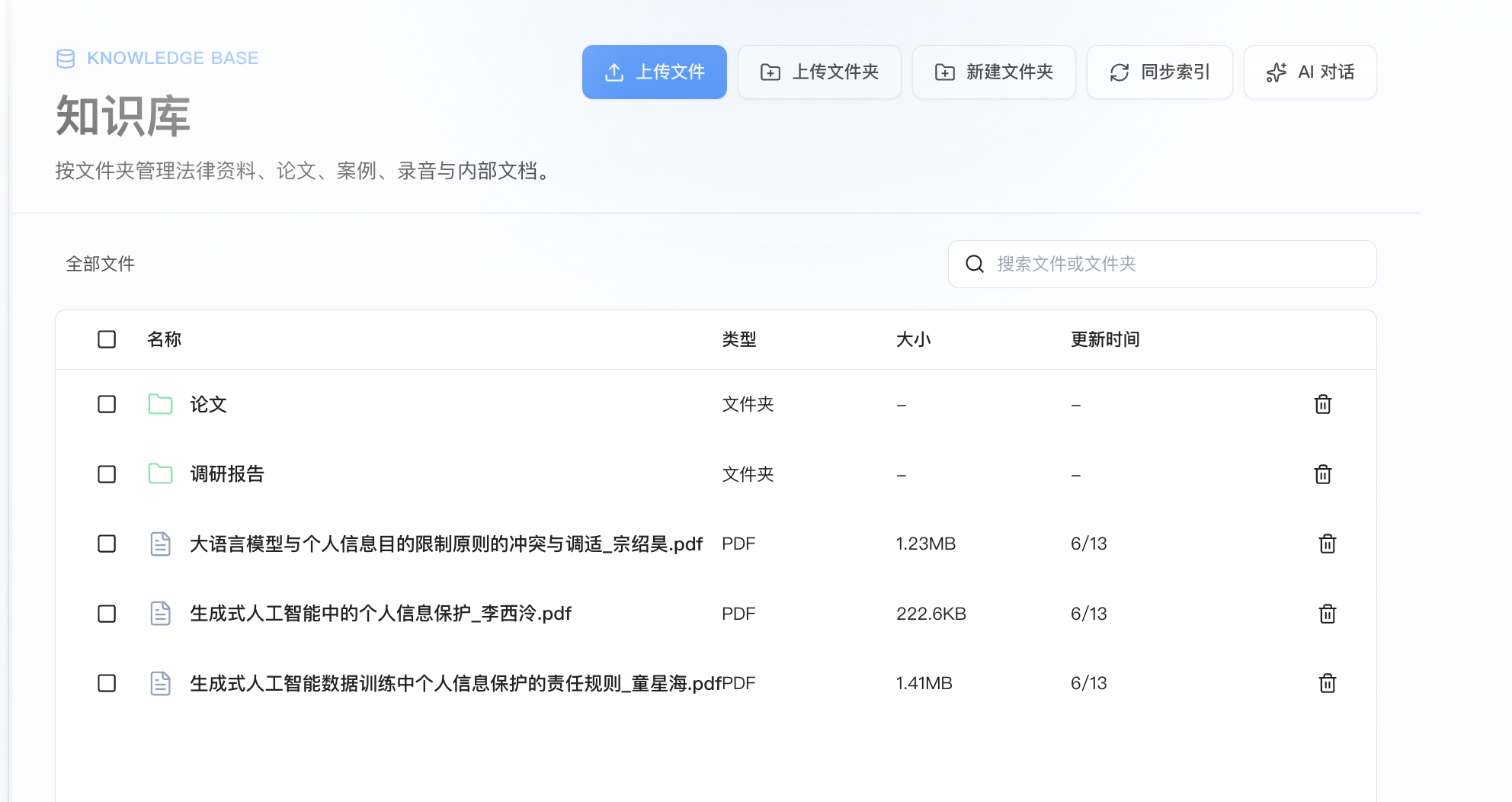1512x802 pixels.
Task: Click the 大小 column header
Action: click(914, 339)
